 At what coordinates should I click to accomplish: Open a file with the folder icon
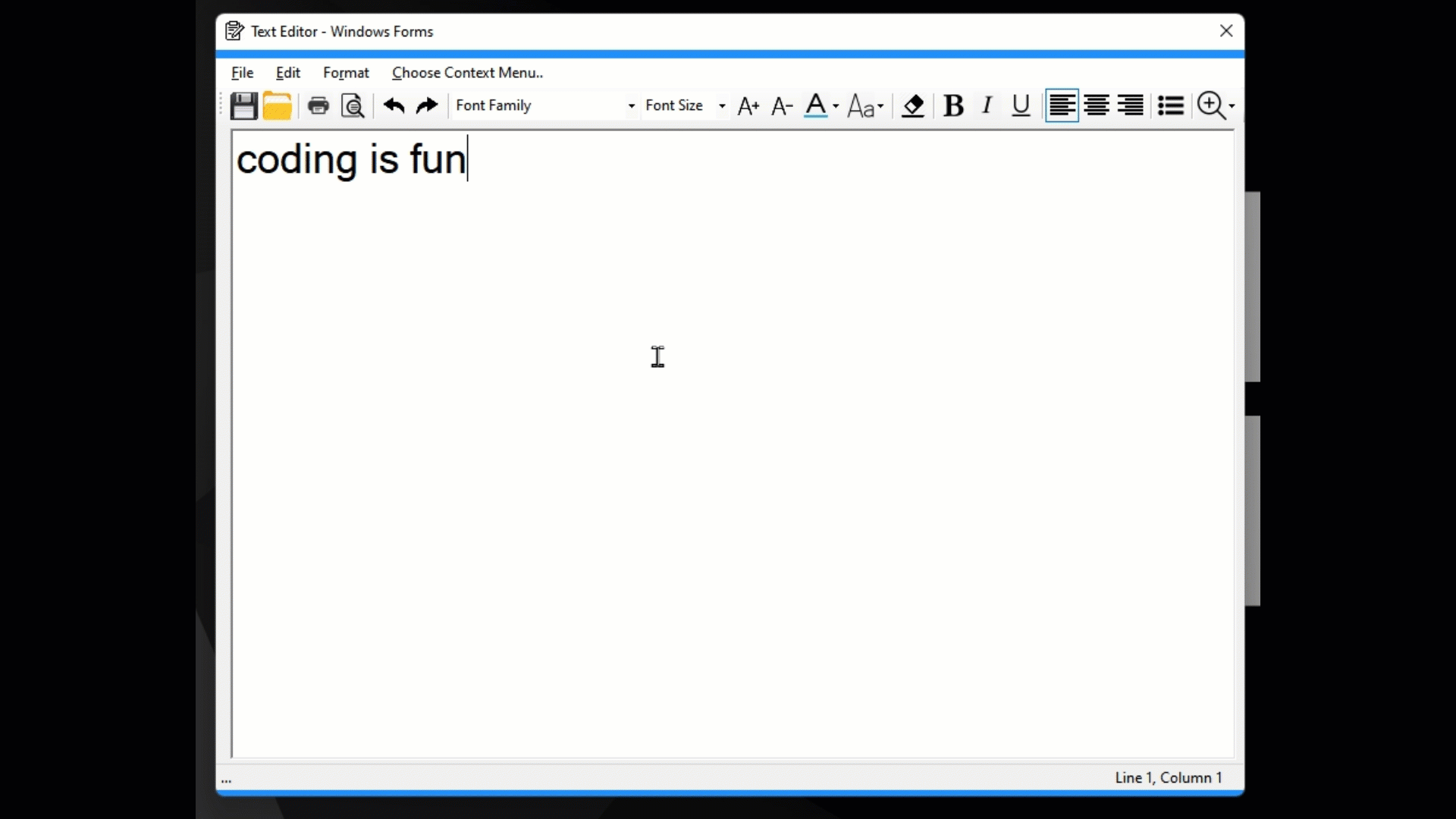point(278,106)
